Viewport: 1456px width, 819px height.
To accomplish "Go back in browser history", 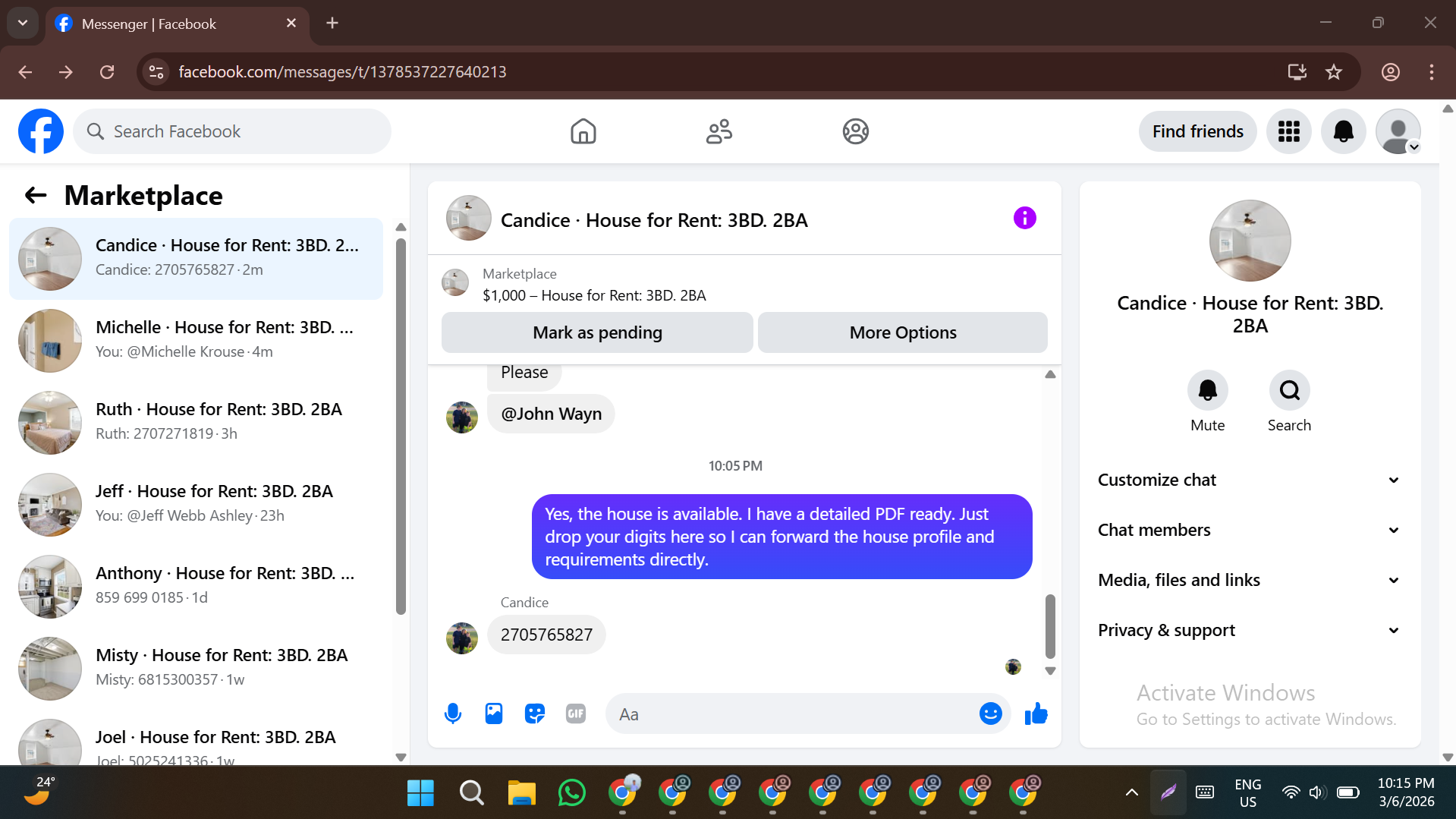I will (x=25, y=72).
